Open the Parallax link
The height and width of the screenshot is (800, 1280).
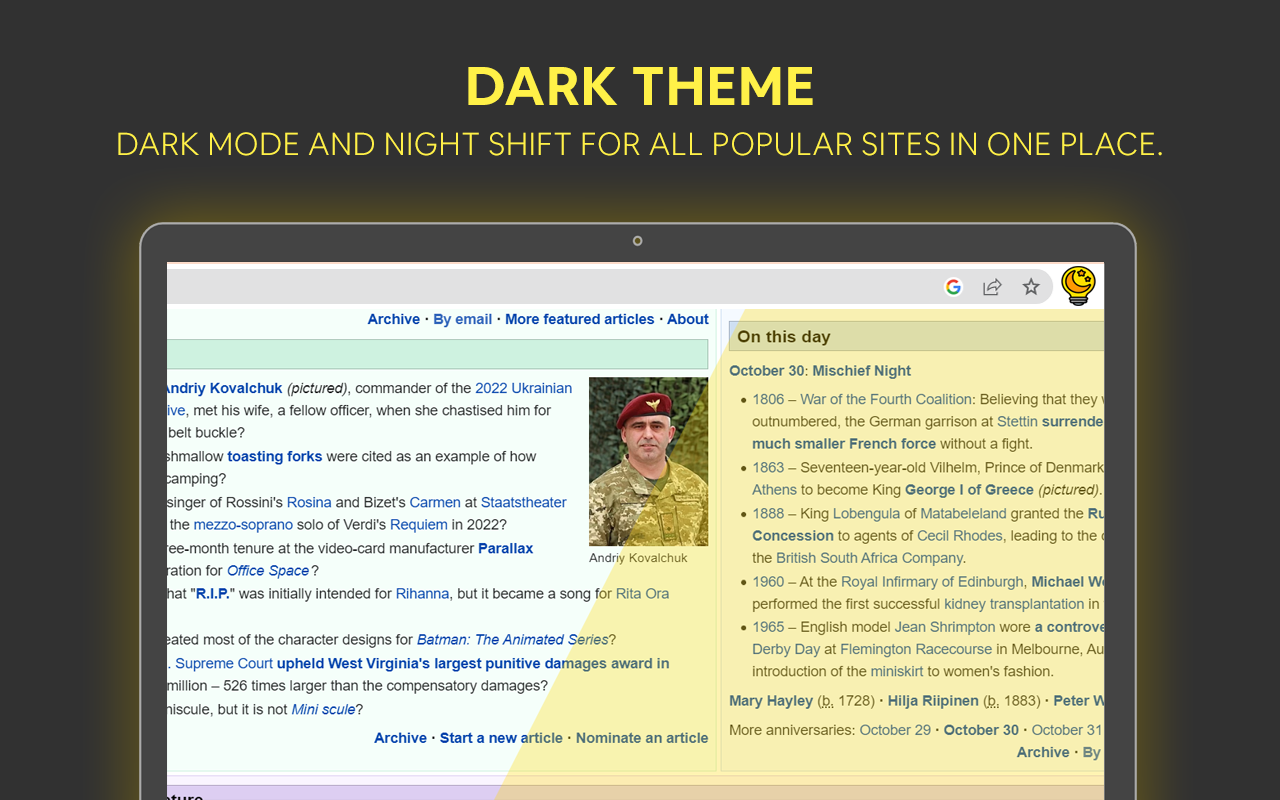[x=506, y=548]
